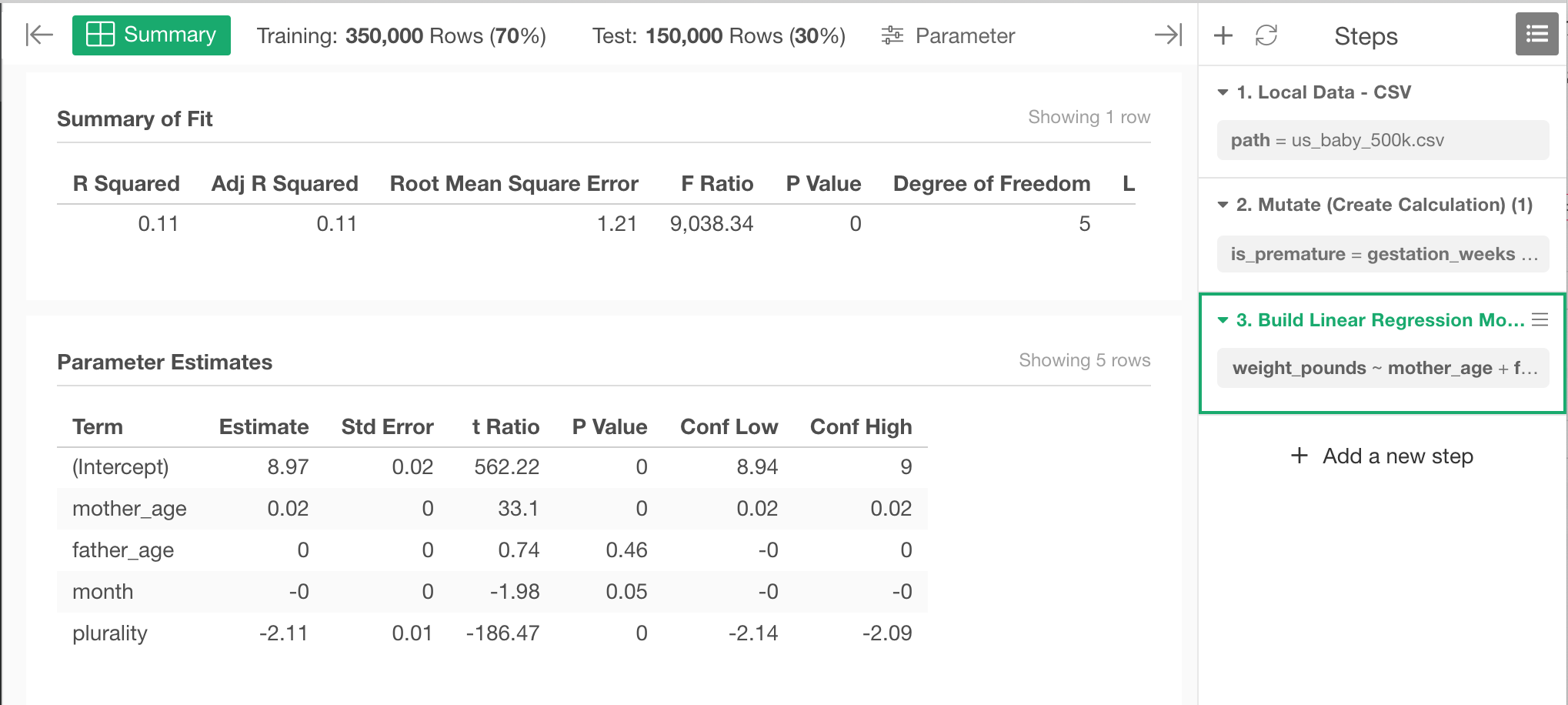
Task: Click the Summary grid icon
Action: click(100, 35)
